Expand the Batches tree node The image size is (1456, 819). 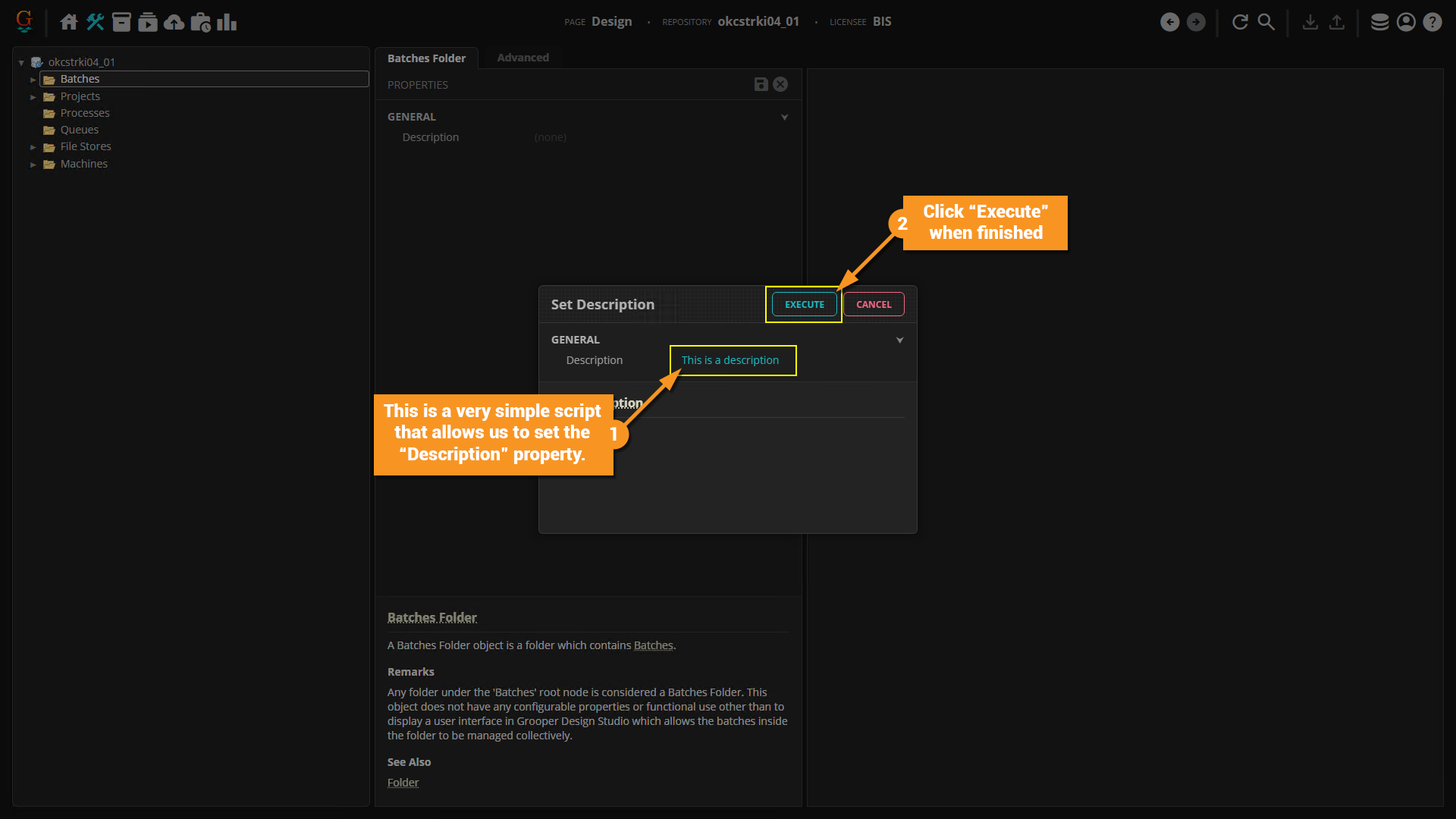33,80
